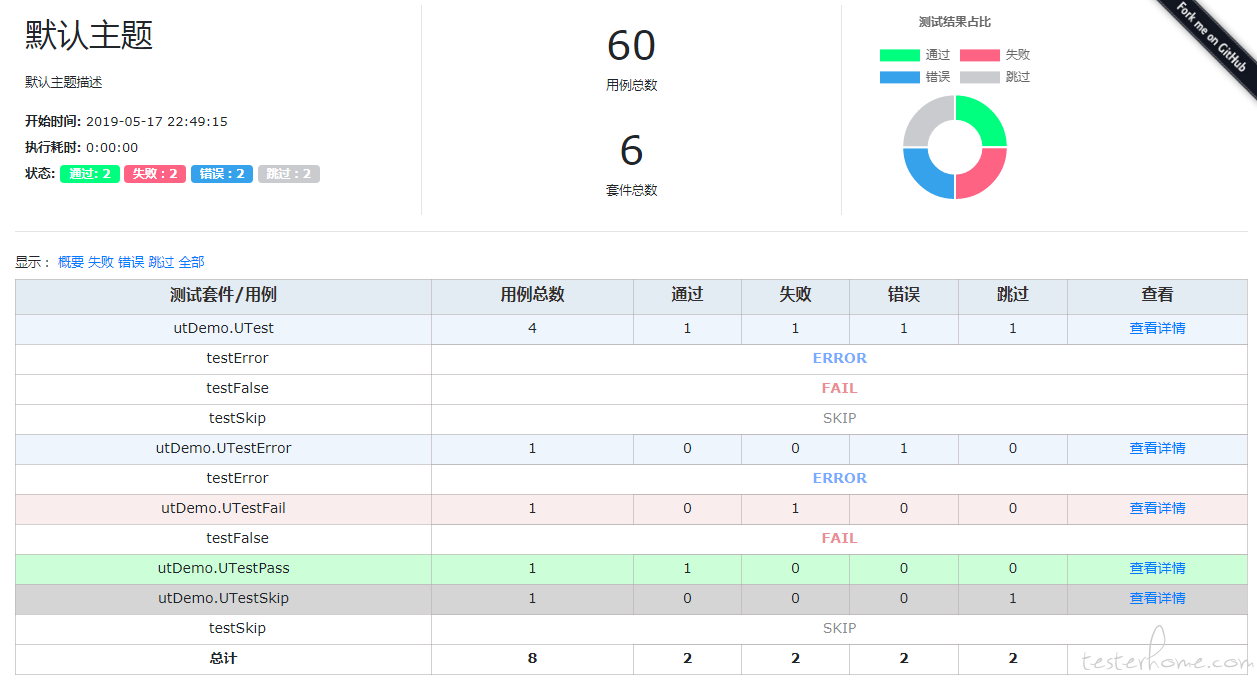Click the 查看 column header

(x=1157, y=295)
